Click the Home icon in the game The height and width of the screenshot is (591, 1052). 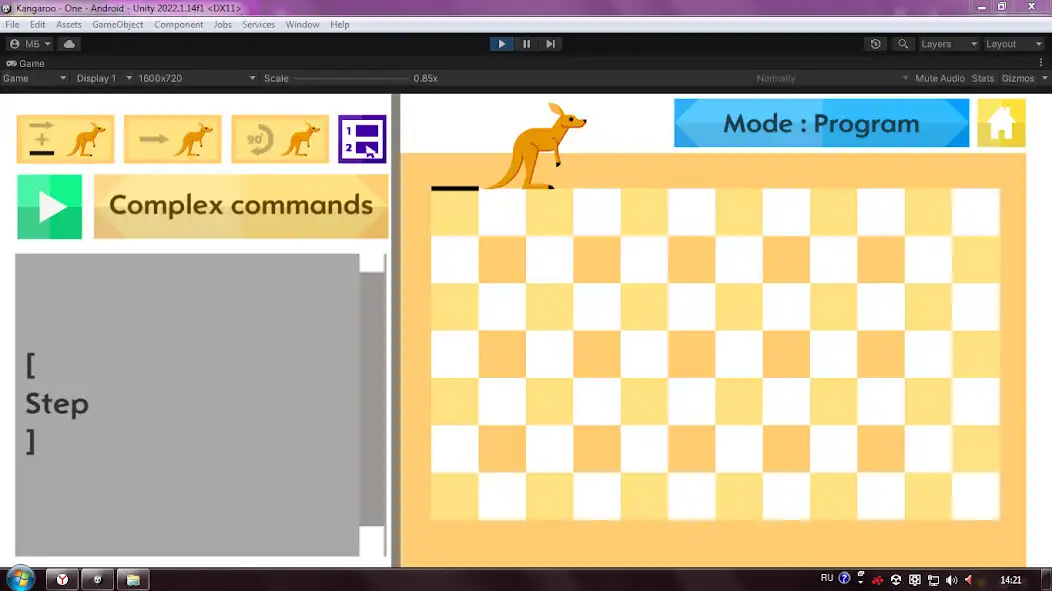tap(1001, 122)
